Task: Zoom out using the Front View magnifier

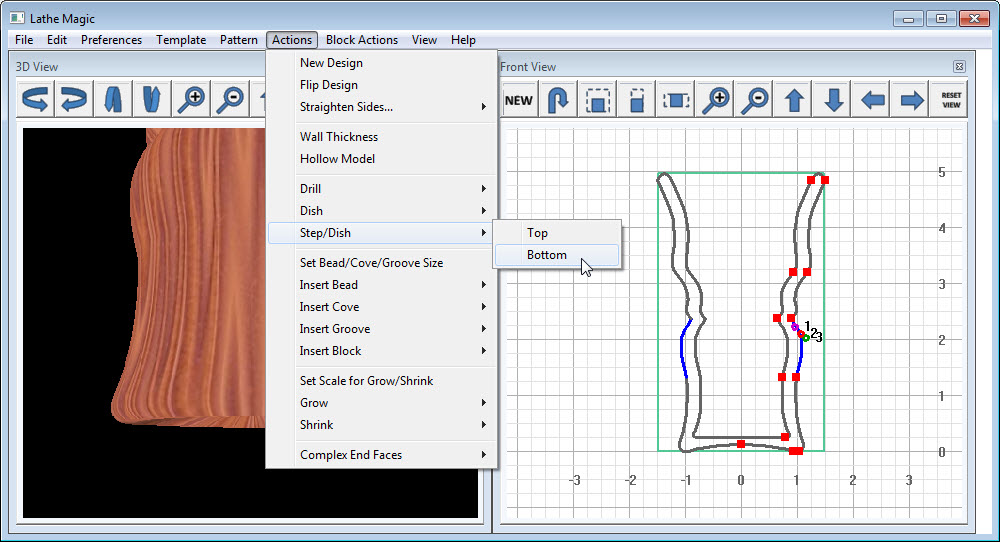Action: tap(756, 100)
